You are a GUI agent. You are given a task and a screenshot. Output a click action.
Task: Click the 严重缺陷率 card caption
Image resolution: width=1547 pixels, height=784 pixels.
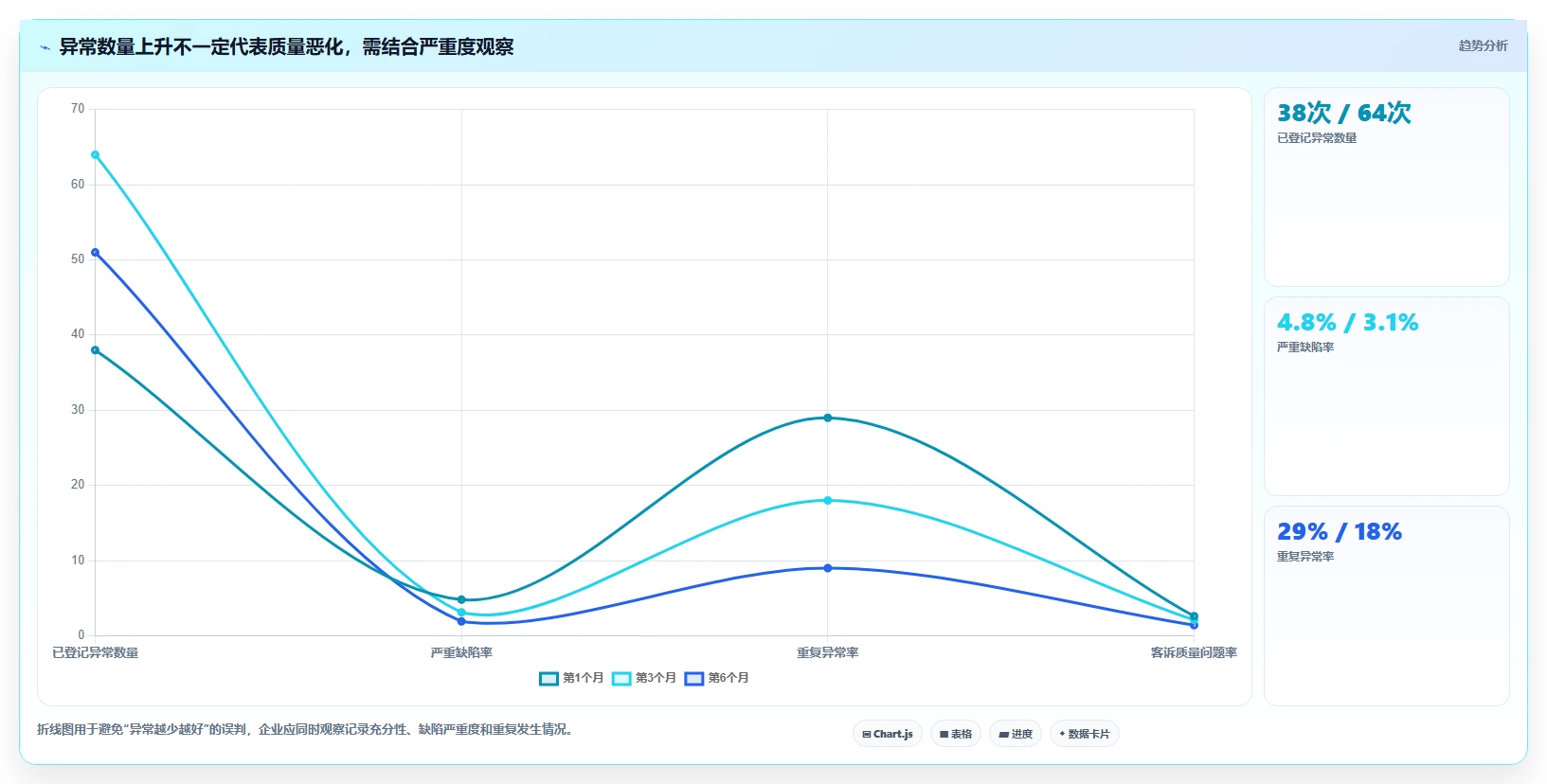[x=1305, y=347]
